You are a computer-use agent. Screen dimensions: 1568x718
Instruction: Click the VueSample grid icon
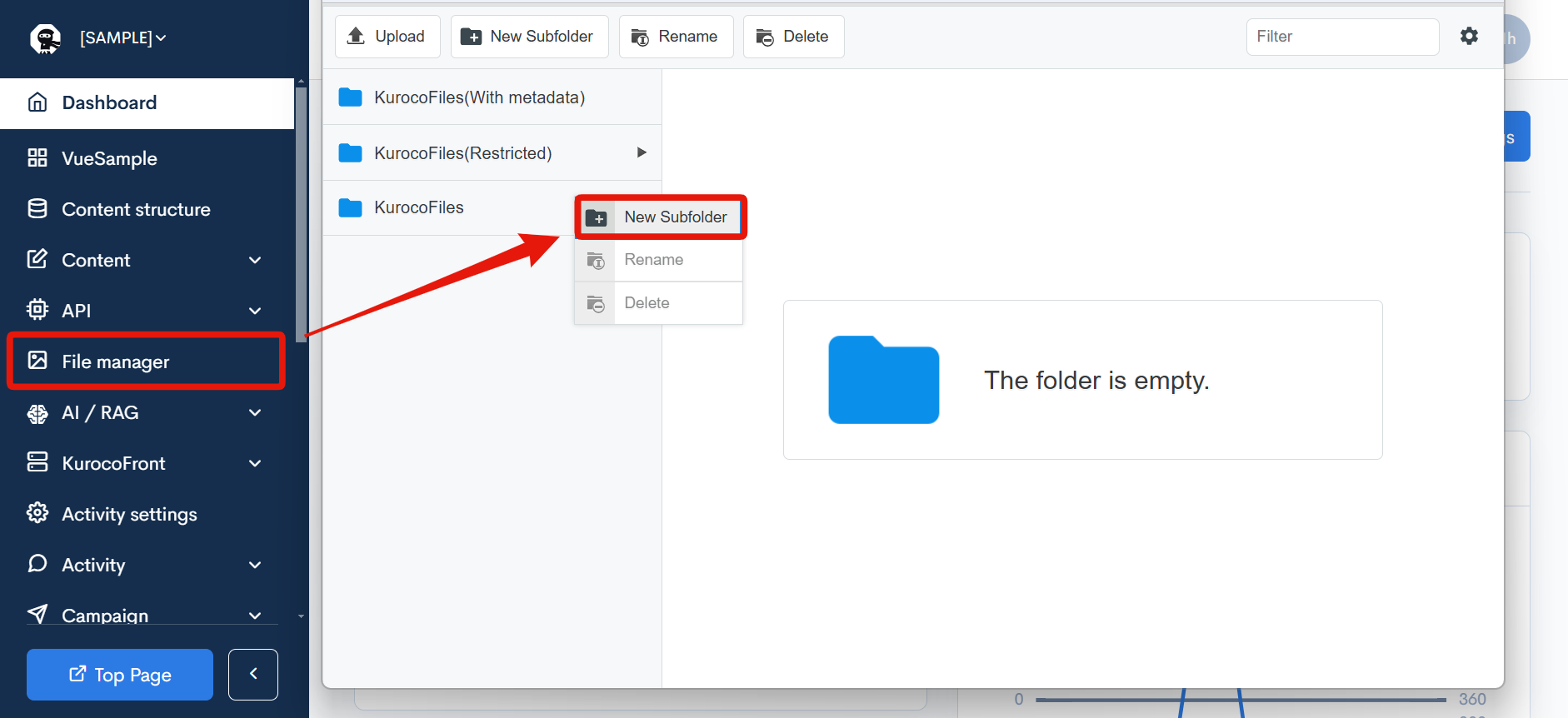[37, 158]
